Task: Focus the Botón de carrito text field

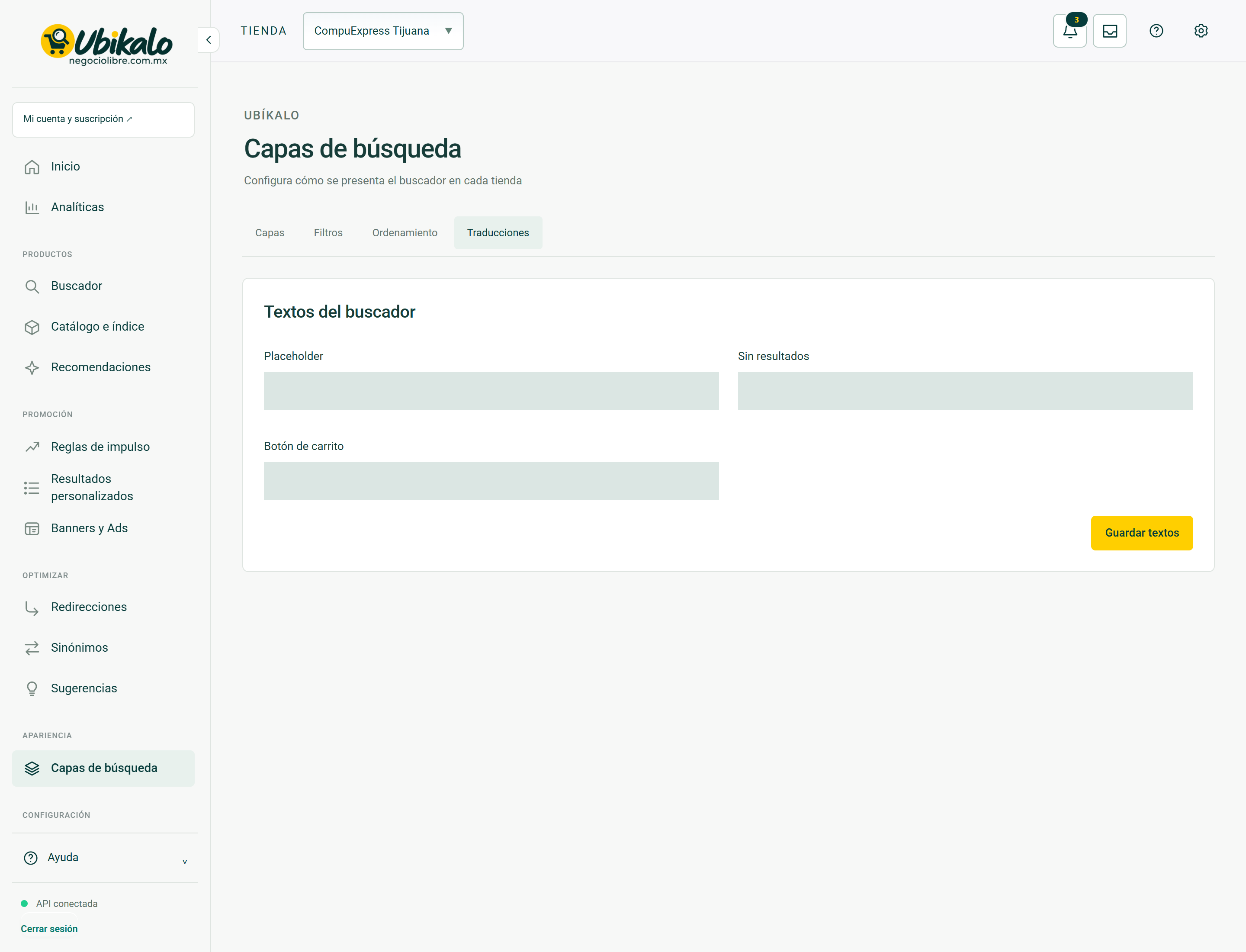Action: (491, 481)
